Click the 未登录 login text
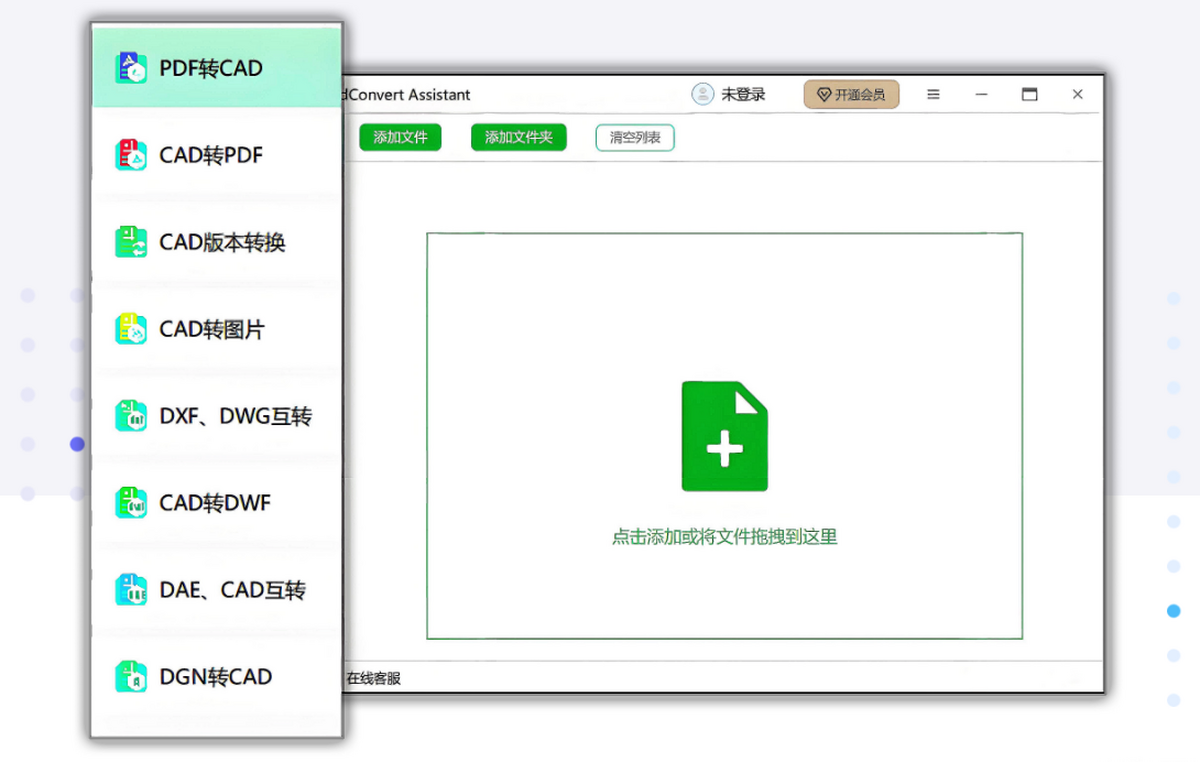Image resolution: width=1200 pixels, height=762 pixels. [743, 95]
